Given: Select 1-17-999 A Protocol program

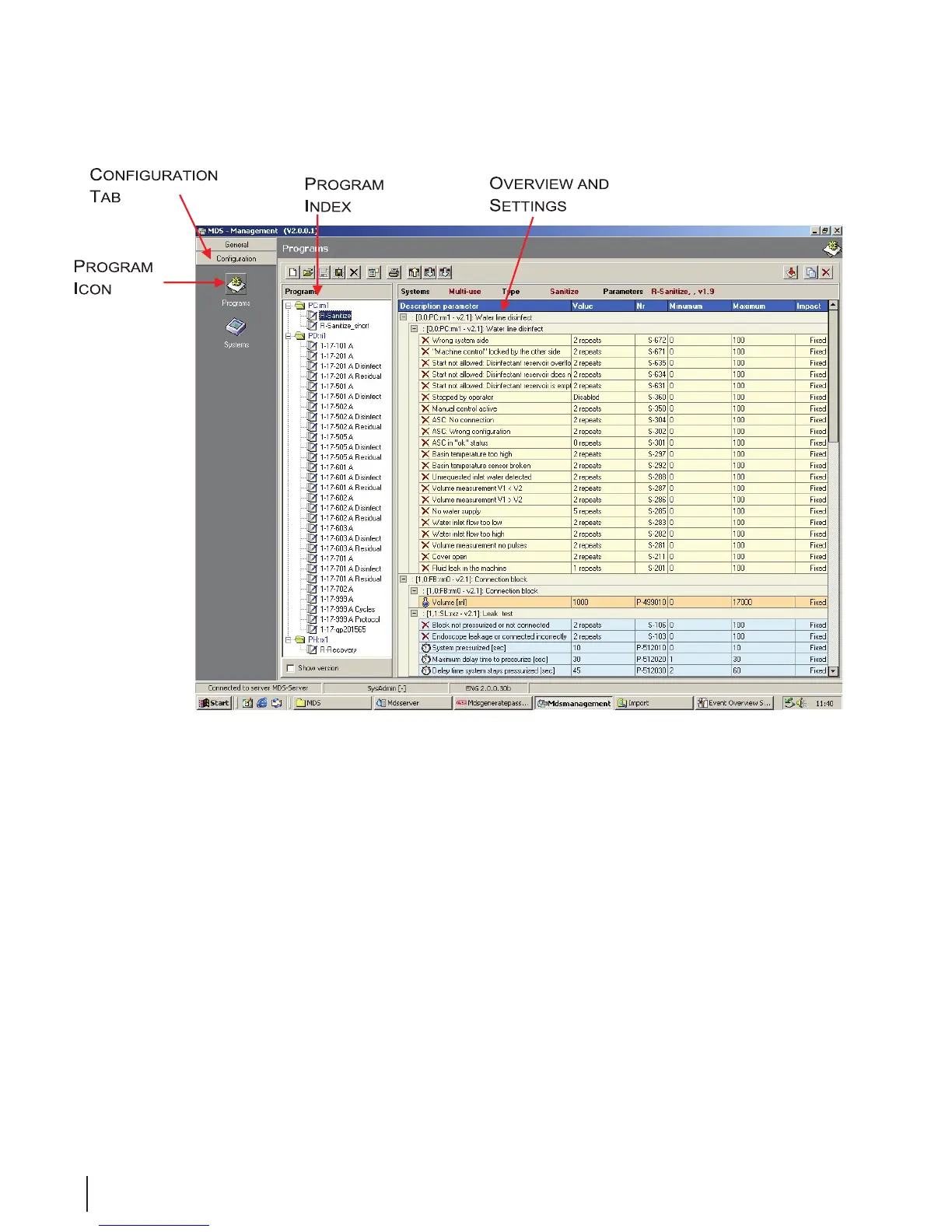Looking at the screenshot, I should pyautogui.click(x=350, y=620).
